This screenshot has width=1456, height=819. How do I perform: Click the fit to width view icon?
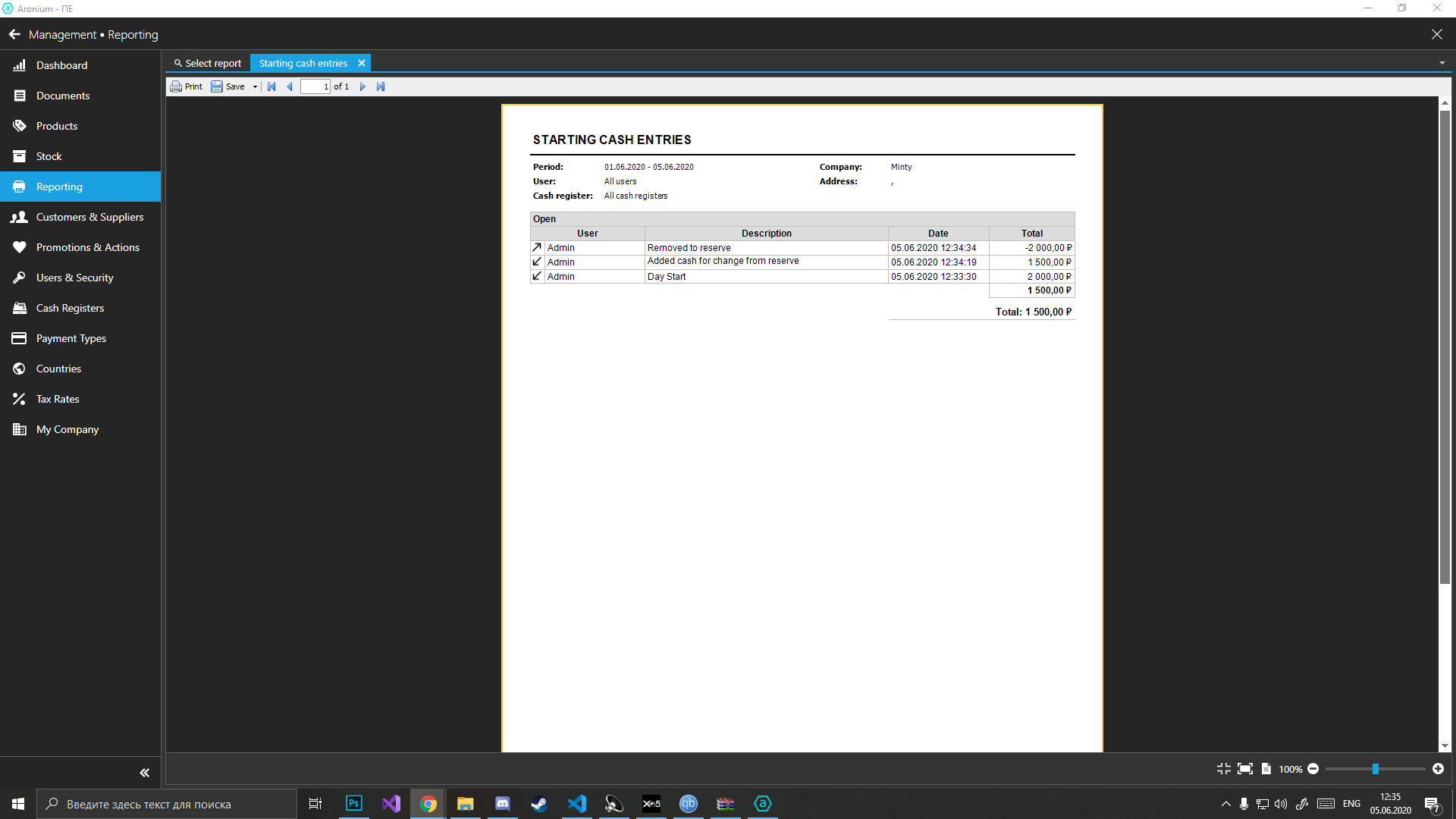pos(1244,769)
